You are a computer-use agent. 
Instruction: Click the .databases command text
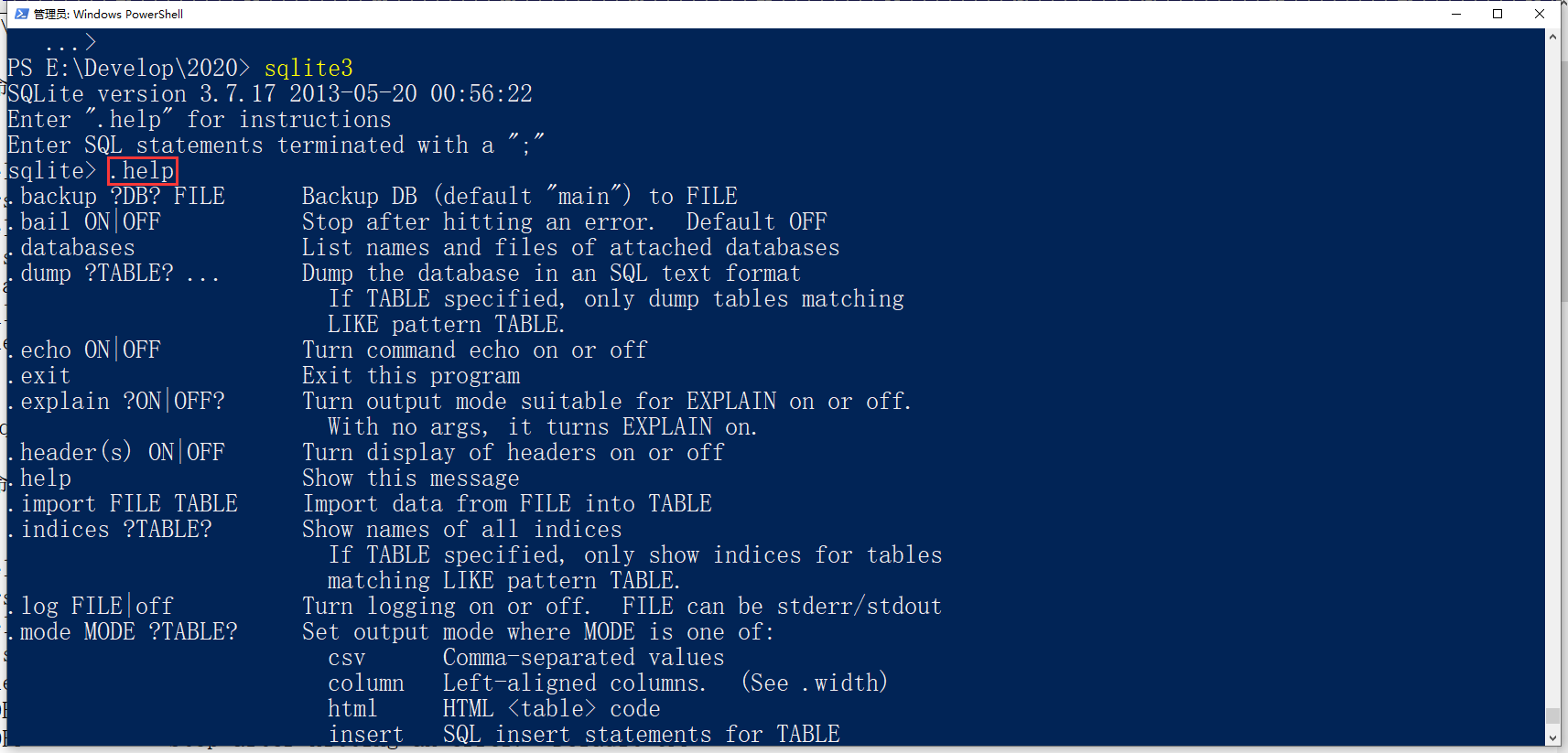[72, 248]
